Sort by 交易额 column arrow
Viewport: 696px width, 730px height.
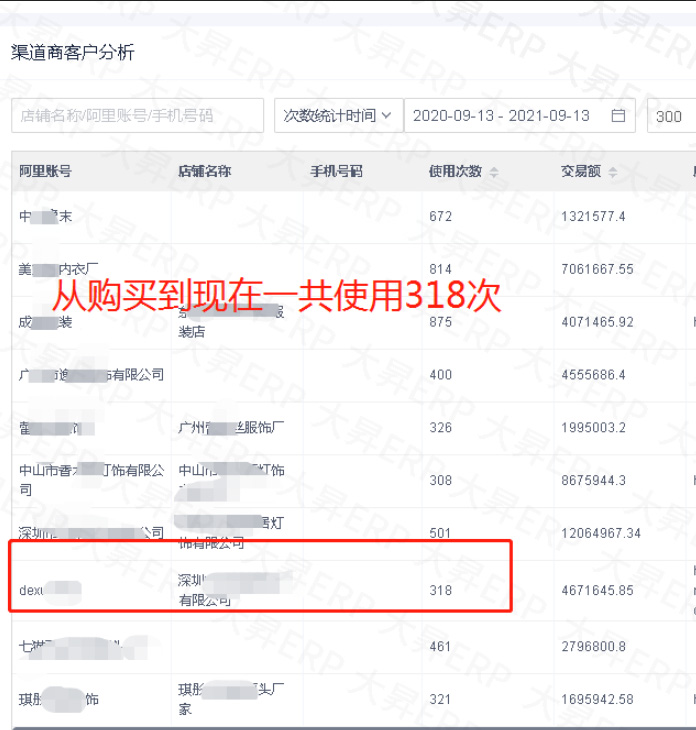click(x=613, y=172)
